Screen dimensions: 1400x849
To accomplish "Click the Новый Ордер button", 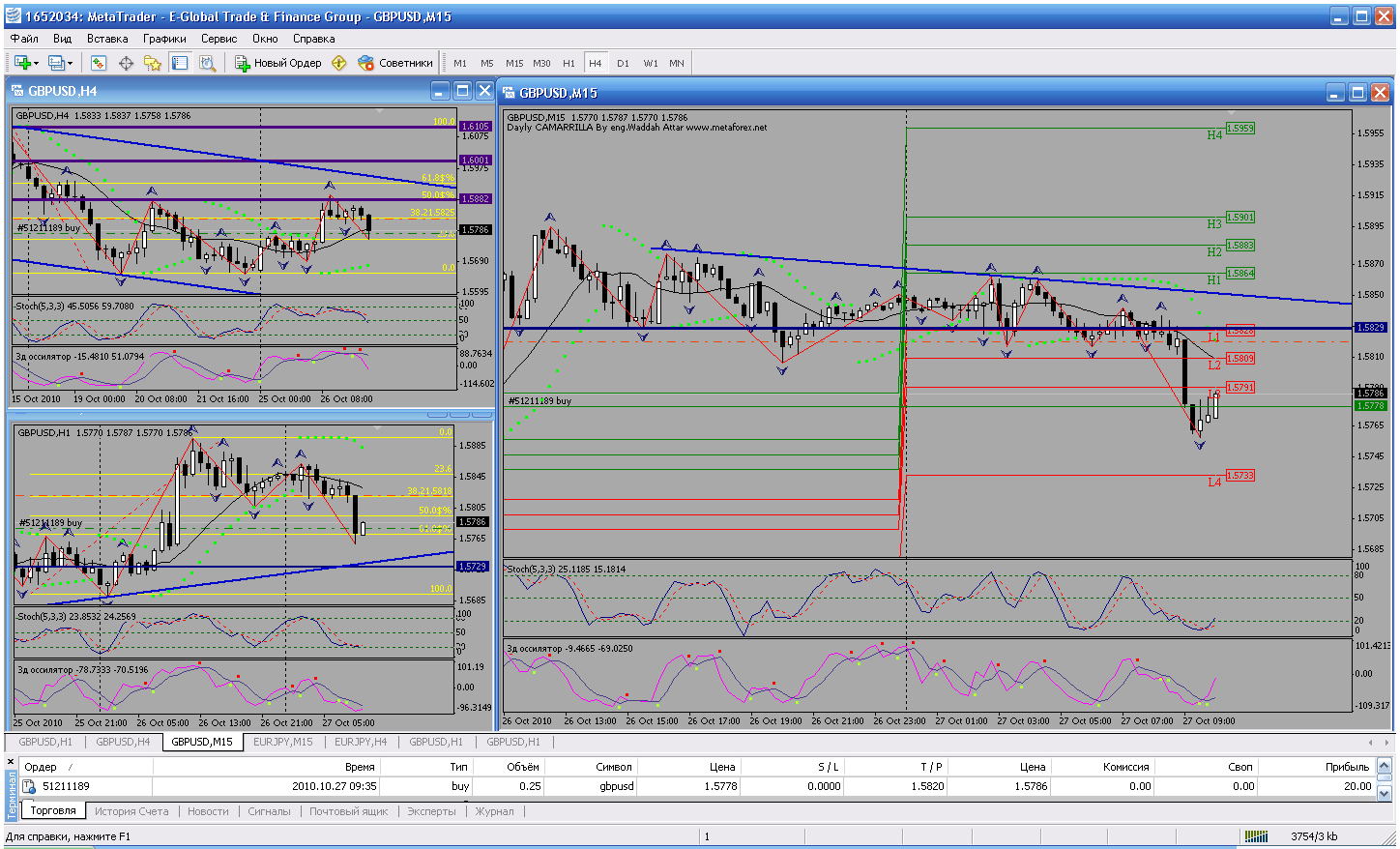I will pos(278,63).
